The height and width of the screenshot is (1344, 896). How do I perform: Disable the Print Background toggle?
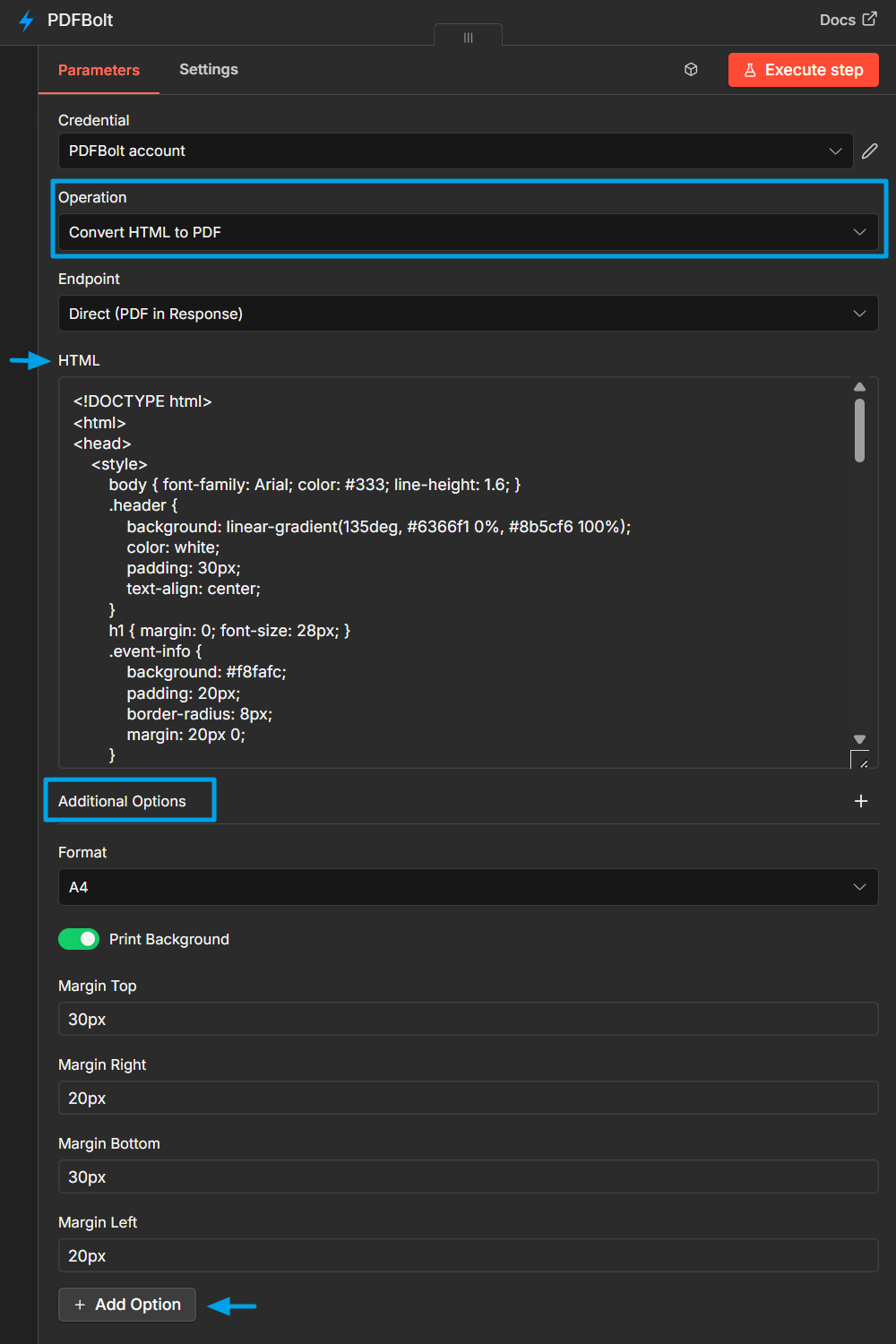78,939
